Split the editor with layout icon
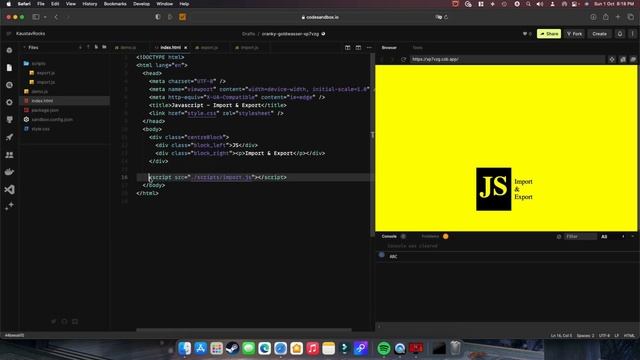Image resolution: width=640 pixels, height=360 pixels. 347,48
